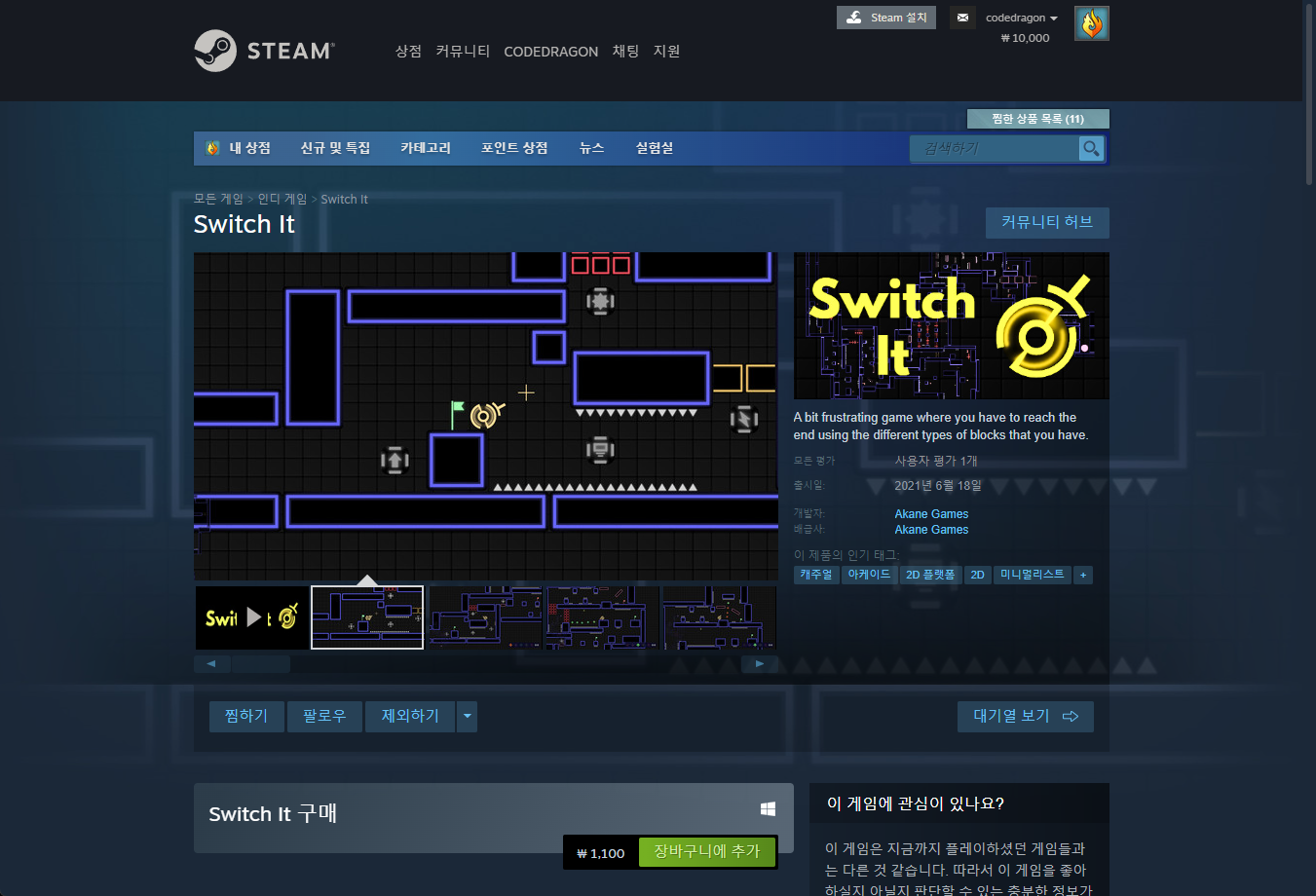Open the 상점 menu
Viewport: 1316px width, 896px height.
click(x=408, y=51)
